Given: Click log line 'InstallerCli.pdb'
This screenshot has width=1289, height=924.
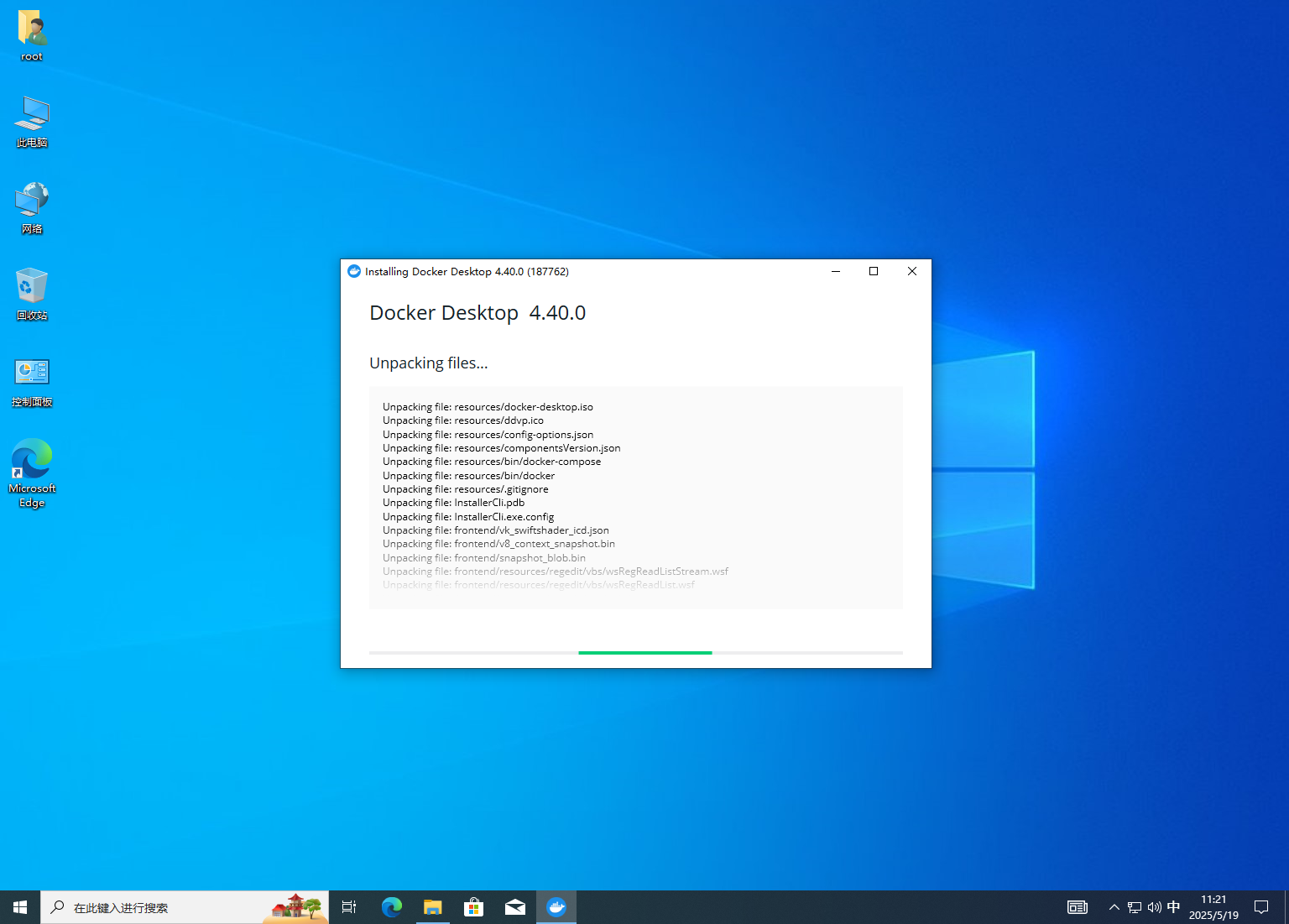Looking at the screenshot, I should point(453,503).
